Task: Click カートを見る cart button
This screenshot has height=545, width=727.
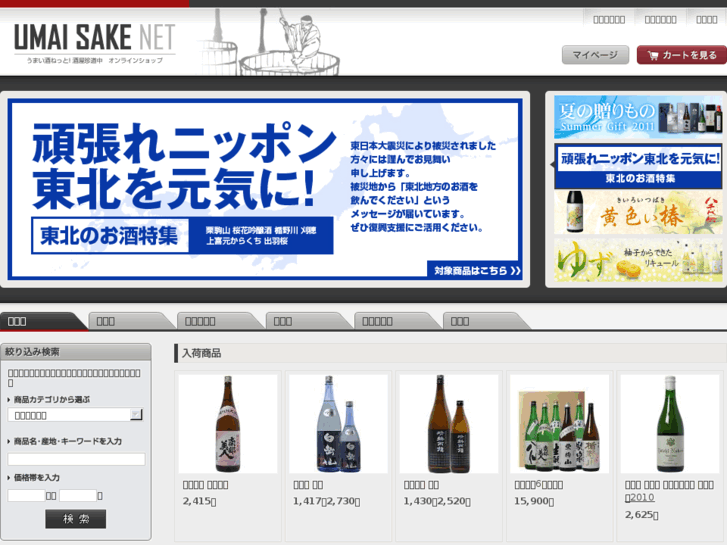Action: pos(682,55)
